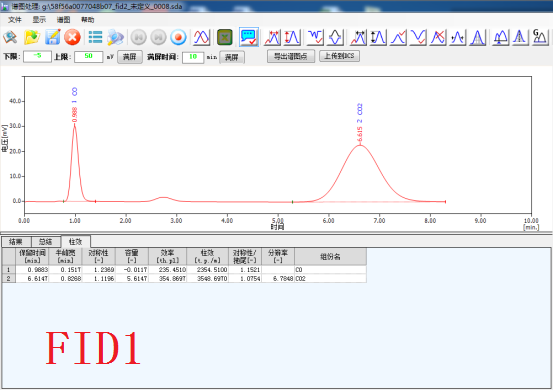The image size is (554, 391).
Task: Click the 满屏时间 time input field
Action: pos(193,57)
